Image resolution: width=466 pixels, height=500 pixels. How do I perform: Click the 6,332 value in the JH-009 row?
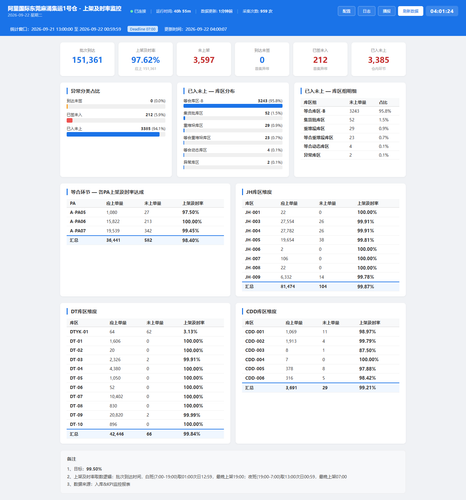coord(286,277)
